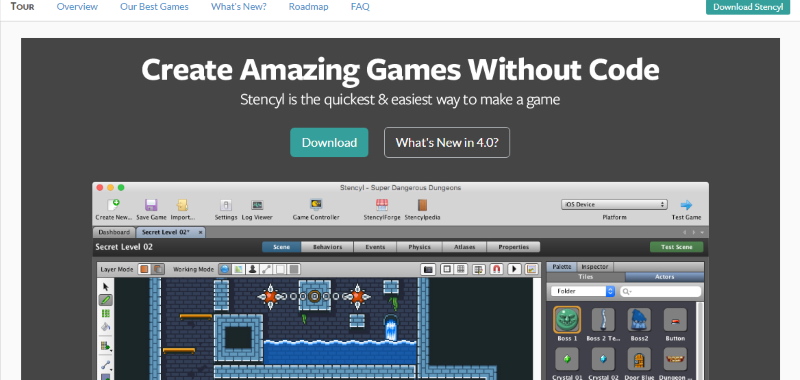
Task: Select the paint bucket tool
Action: coord(106,326)
